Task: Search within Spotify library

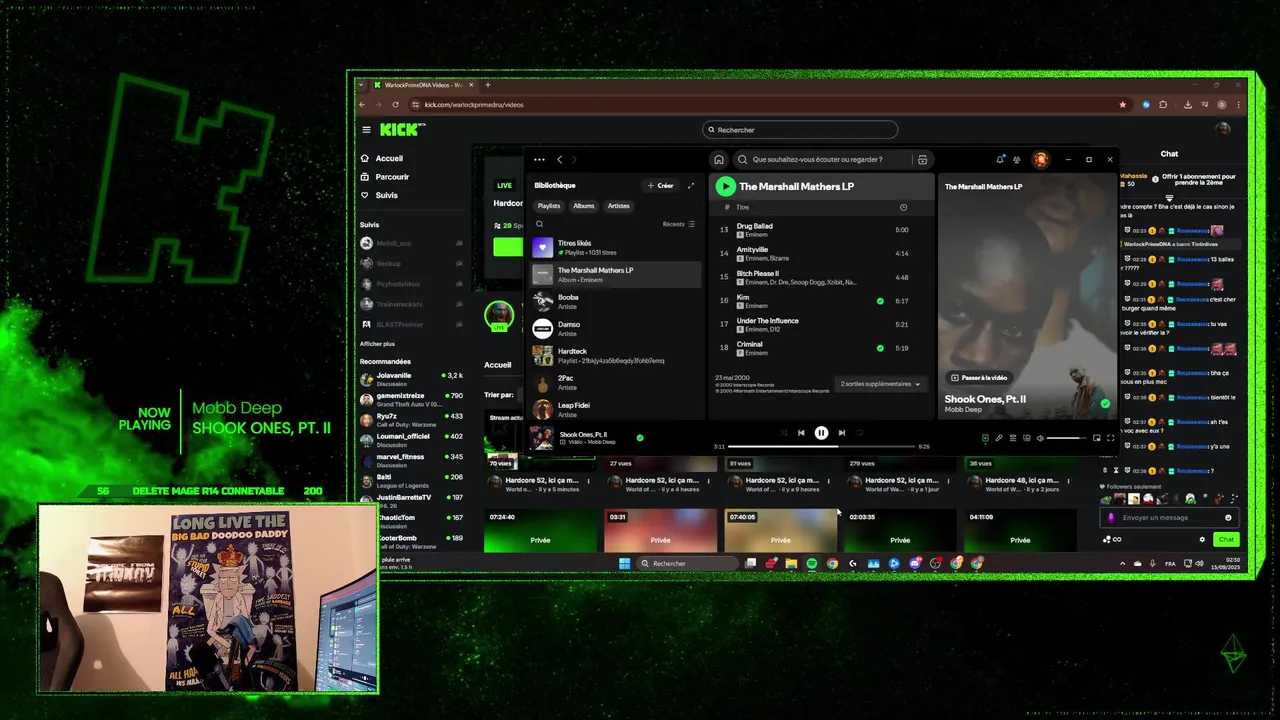Action: tap(539, 224)
